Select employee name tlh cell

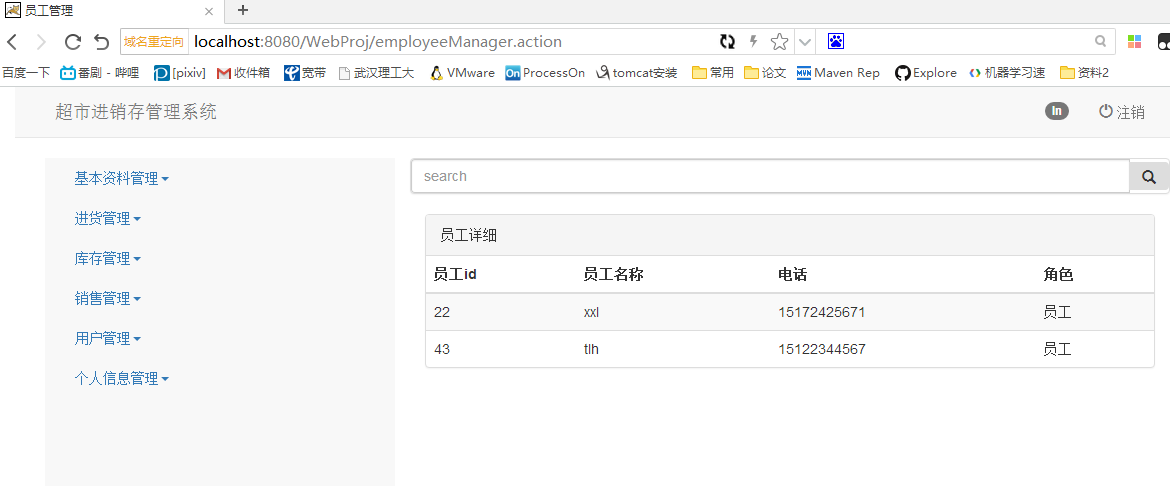tap(589, 349)
